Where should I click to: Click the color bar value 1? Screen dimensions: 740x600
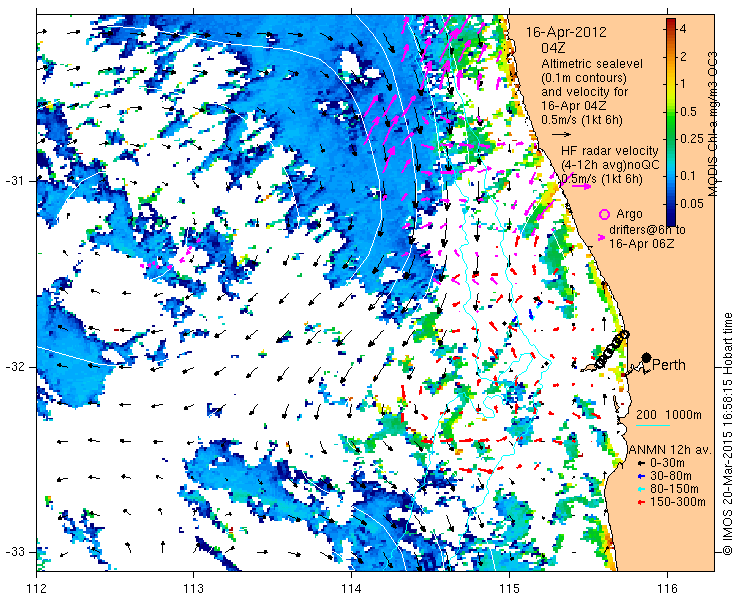pyautogui.click(x=683, y=84)
